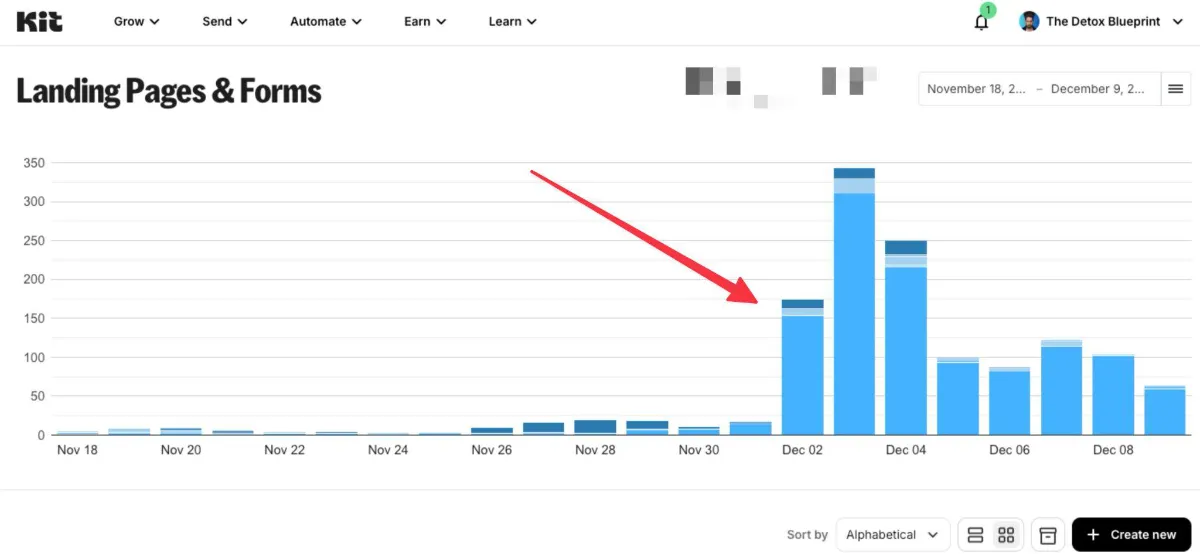This screenshot has width=1200, height=554.
Task: Show archived landing pages and forms
Action: coord(1047,535)
